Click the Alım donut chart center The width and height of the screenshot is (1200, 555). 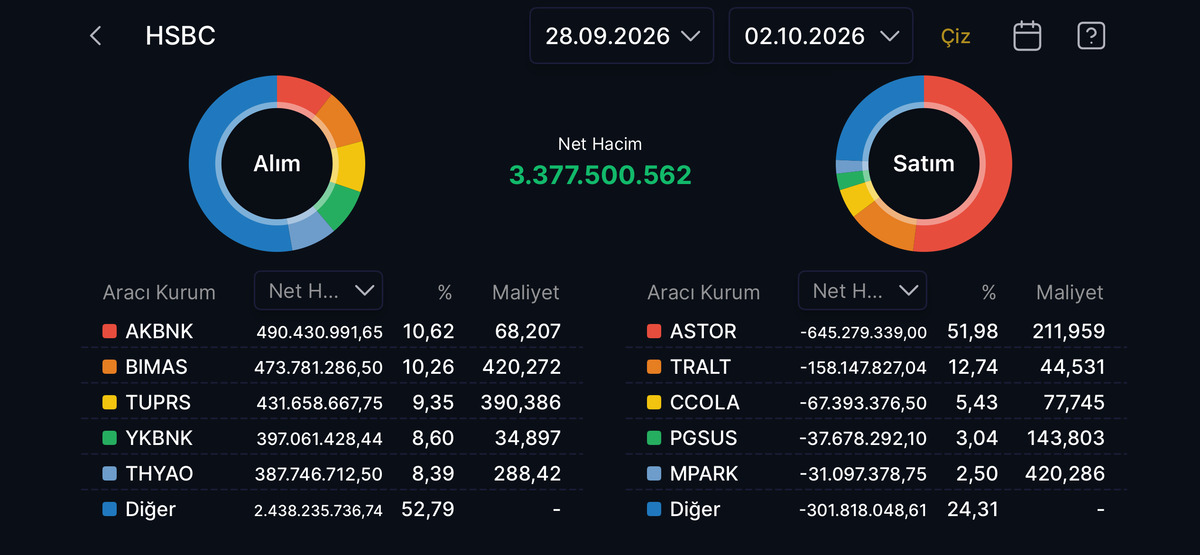[277, 163]
